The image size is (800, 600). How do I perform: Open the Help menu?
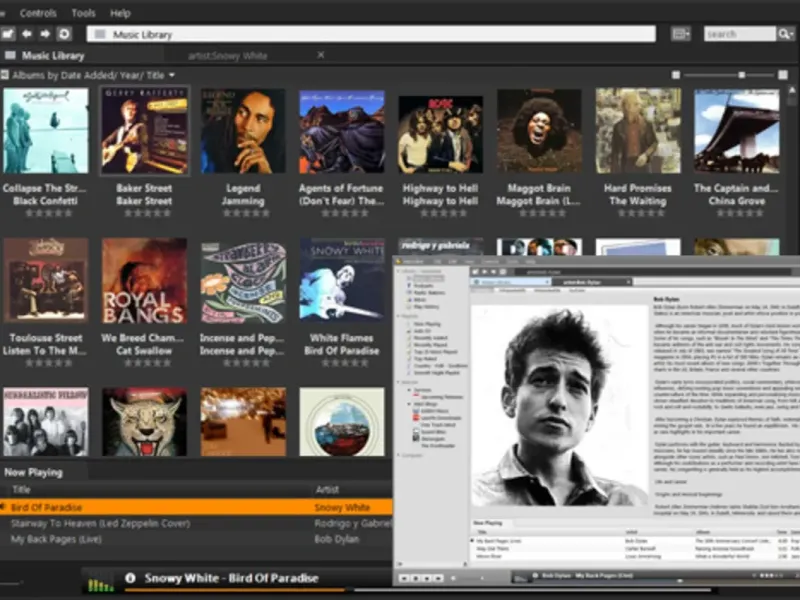point(120,13)
